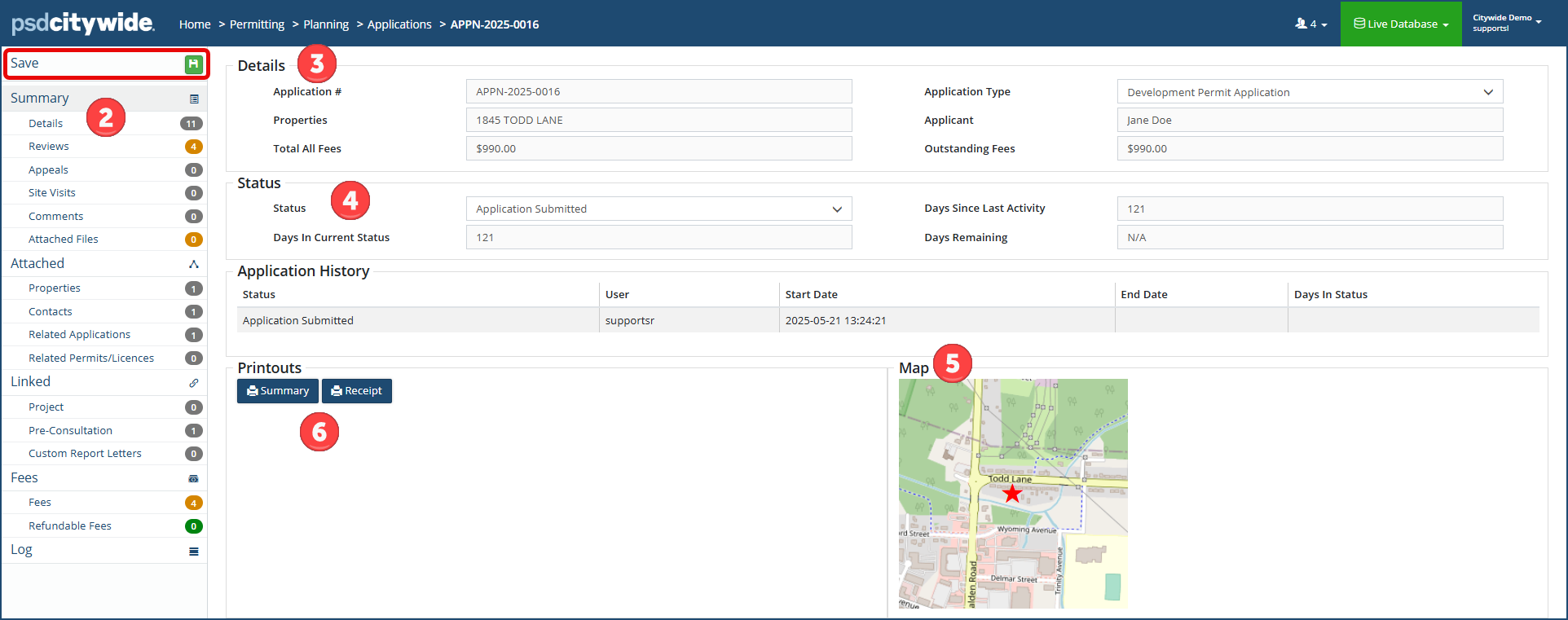Click the Applicant field showing Jane Doe
The height and width of the screenshot is (620, 1568).
click(x=1309, y=121)
